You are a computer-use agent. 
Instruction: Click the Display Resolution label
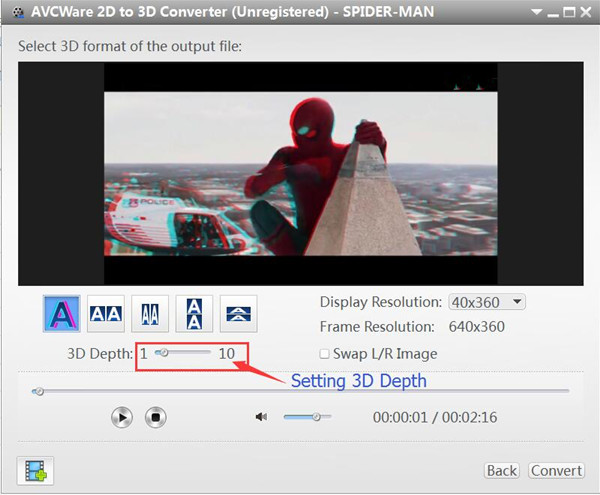point(381,302)
